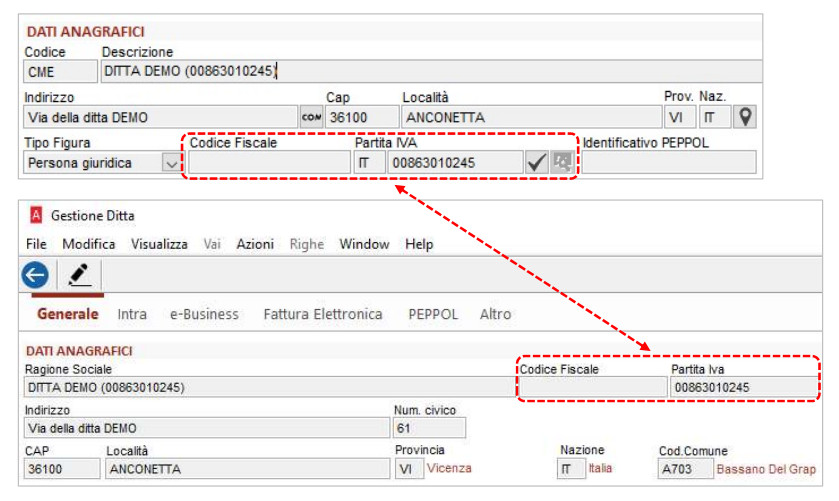Open the Azioni menu
Viewport: 839px width, 501px height.
click(255, 244)
